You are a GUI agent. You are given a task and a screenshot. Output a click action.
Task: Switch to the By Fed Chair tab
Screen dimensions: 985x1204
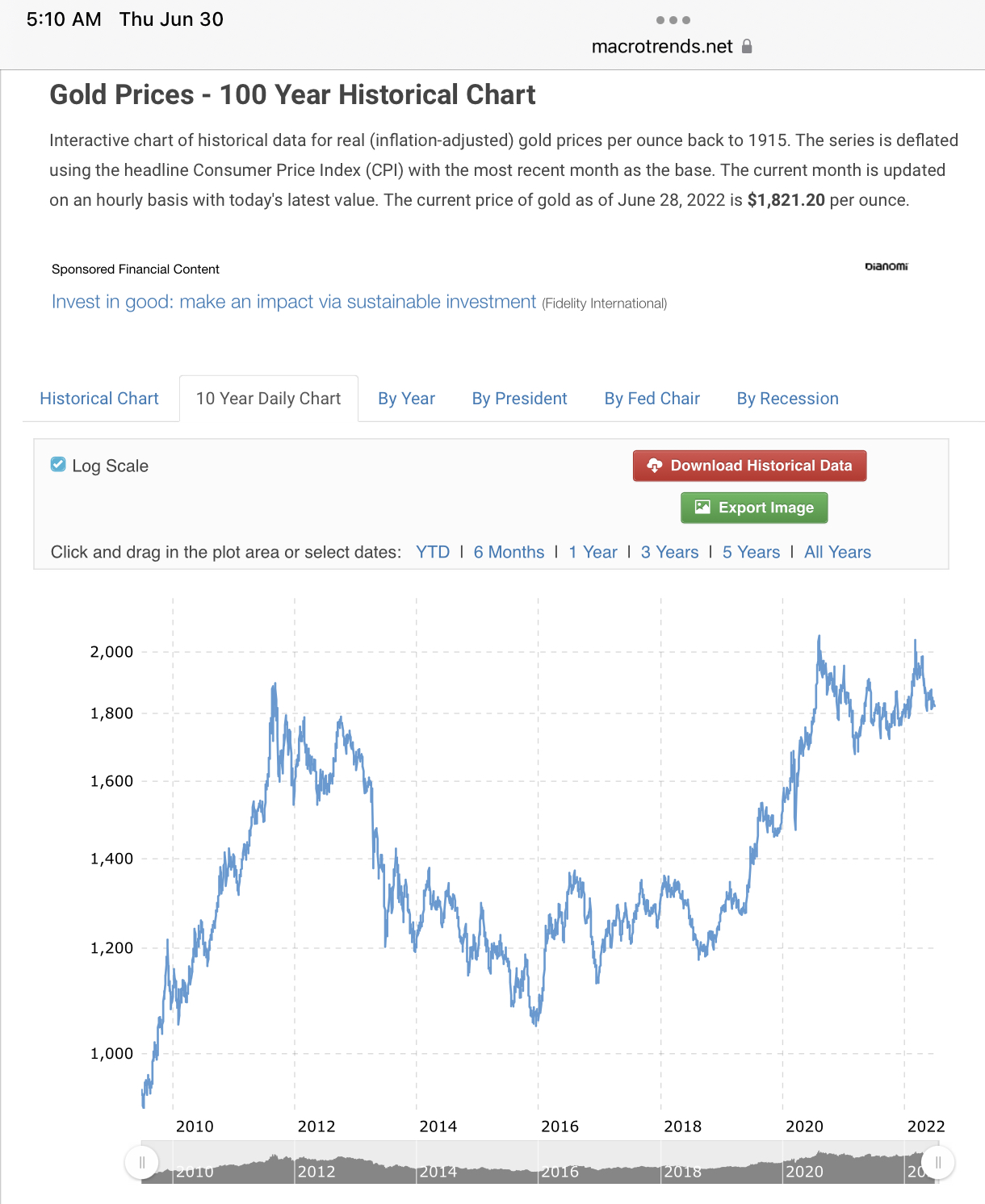pos(652,399)
